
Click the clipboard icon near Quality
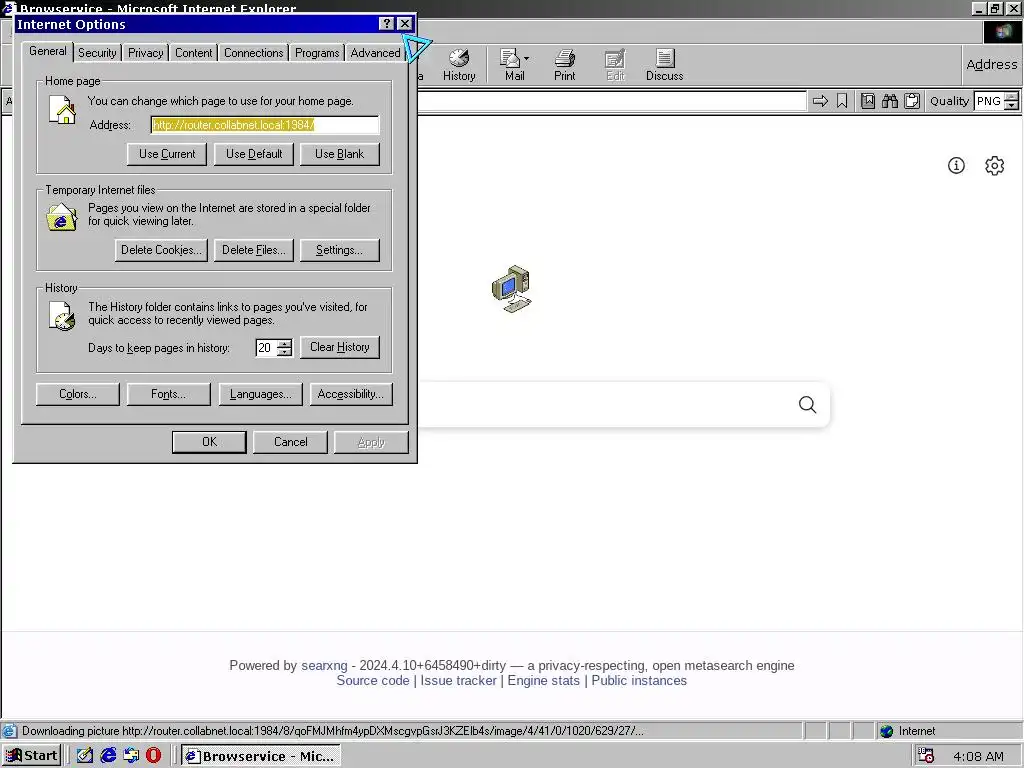click(x=912, y=101)
